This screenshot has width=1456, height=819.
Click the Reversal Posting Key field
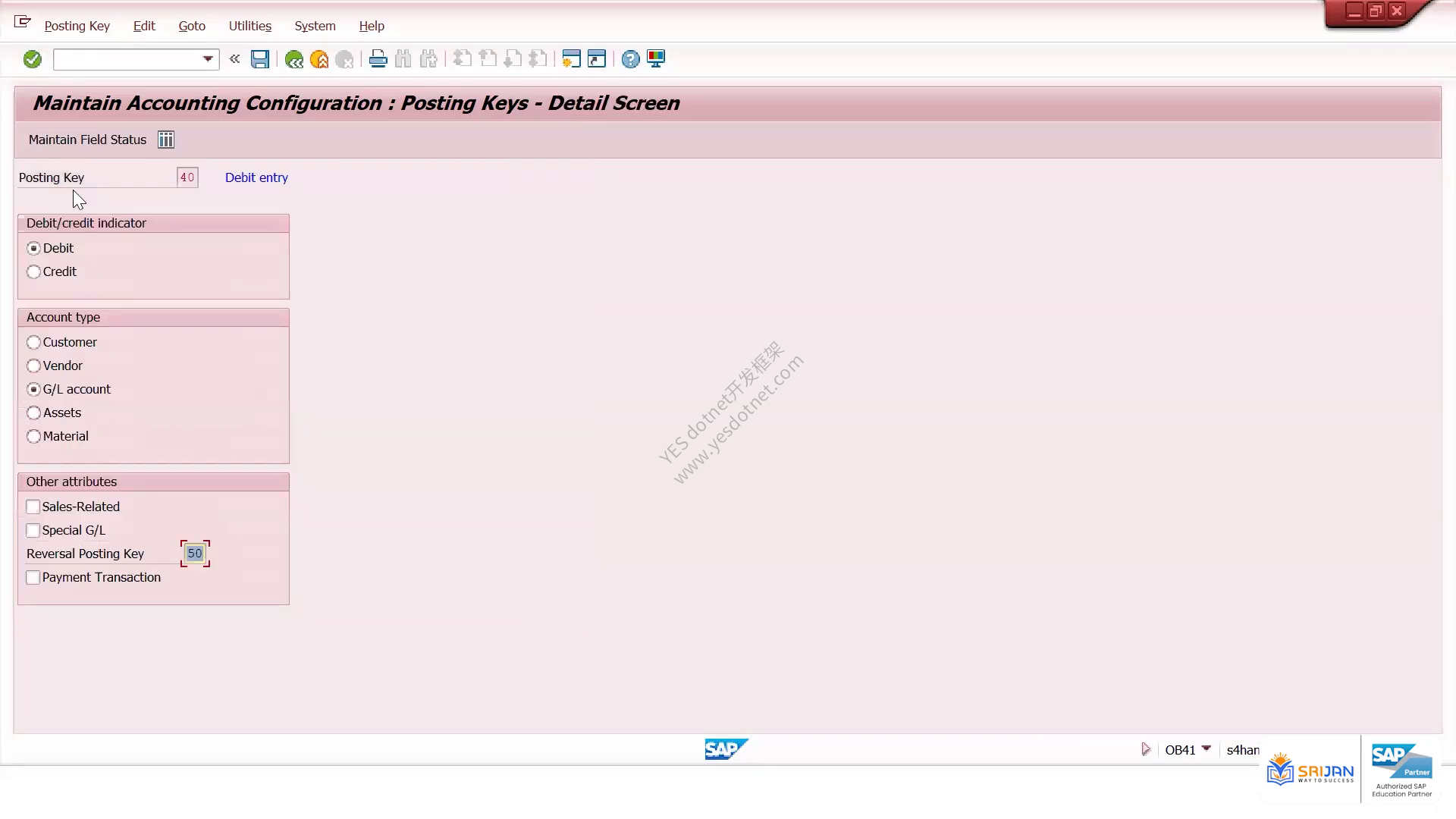[x=195, y=554]
